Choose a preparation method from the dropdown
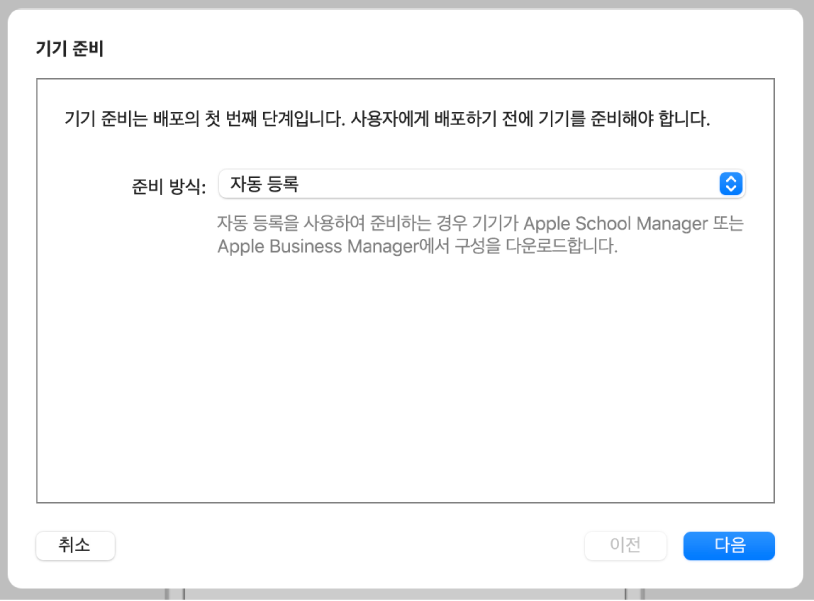The image size is (814, 601). coord(480,184)
